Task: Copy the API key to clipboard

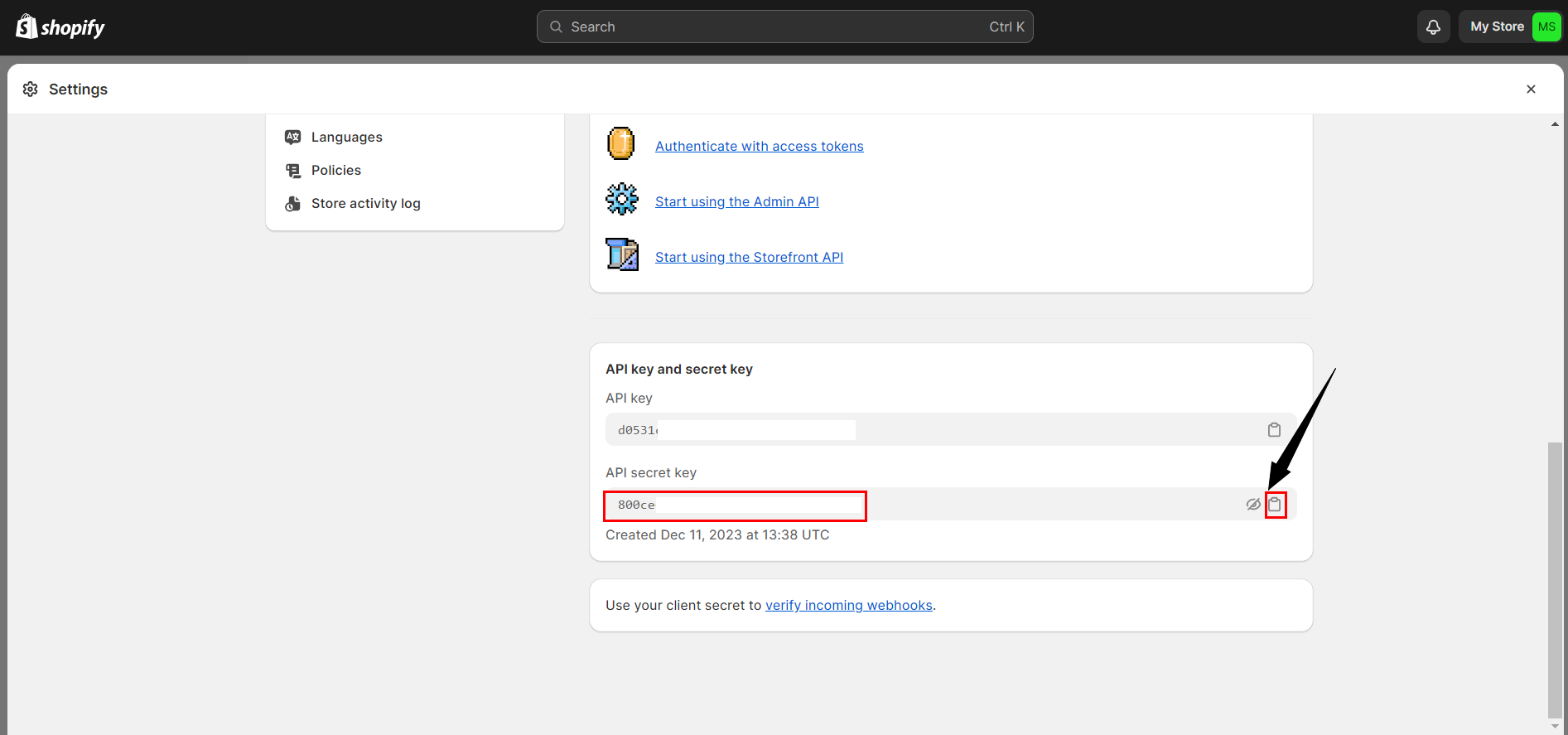Action: (x=1274, y=430)
